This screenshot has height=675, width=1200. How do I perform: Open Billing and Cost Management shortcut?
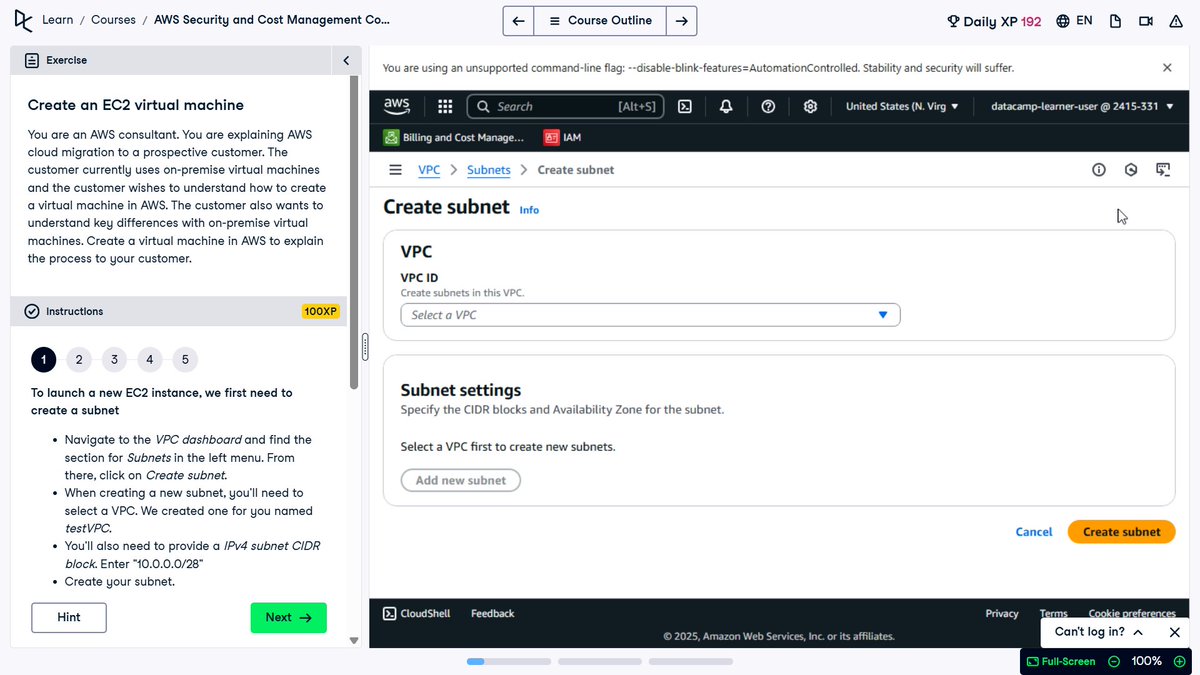coord(454,138)
